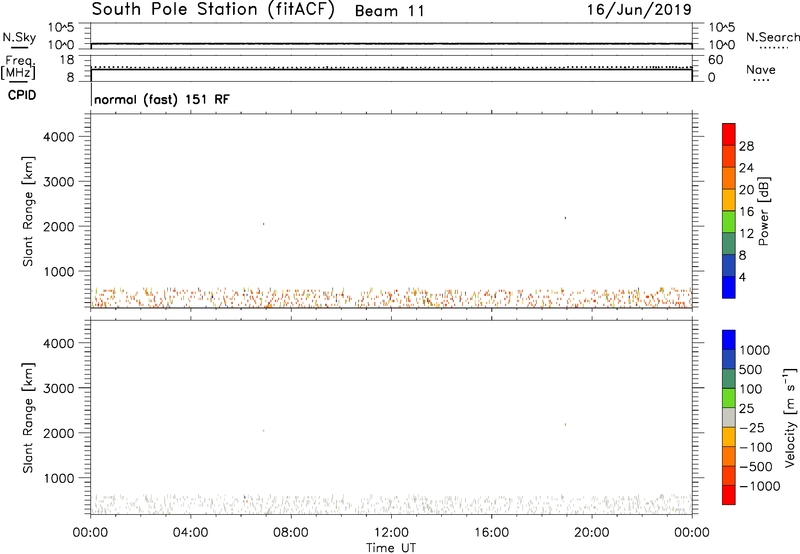This screenshot has height=554, width=800.
Task: Pick the teal 8–12 dB power swatch
Action: tap(729, 243)
